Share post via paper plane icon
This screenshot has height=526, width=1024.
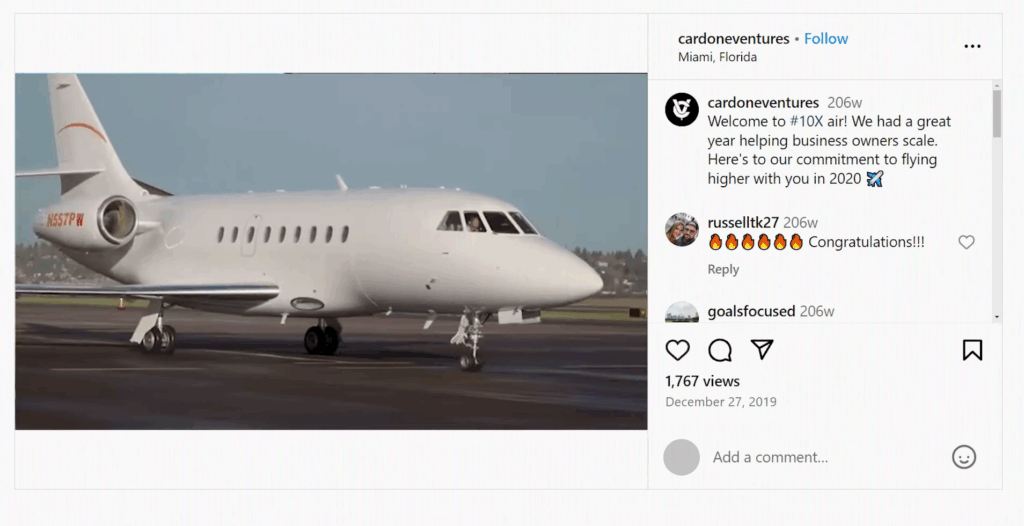762,349
